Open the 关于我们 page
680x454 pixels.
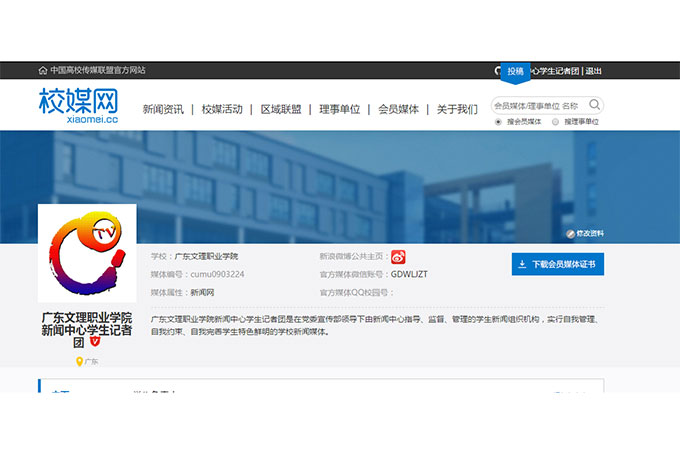tap(457, 109)
